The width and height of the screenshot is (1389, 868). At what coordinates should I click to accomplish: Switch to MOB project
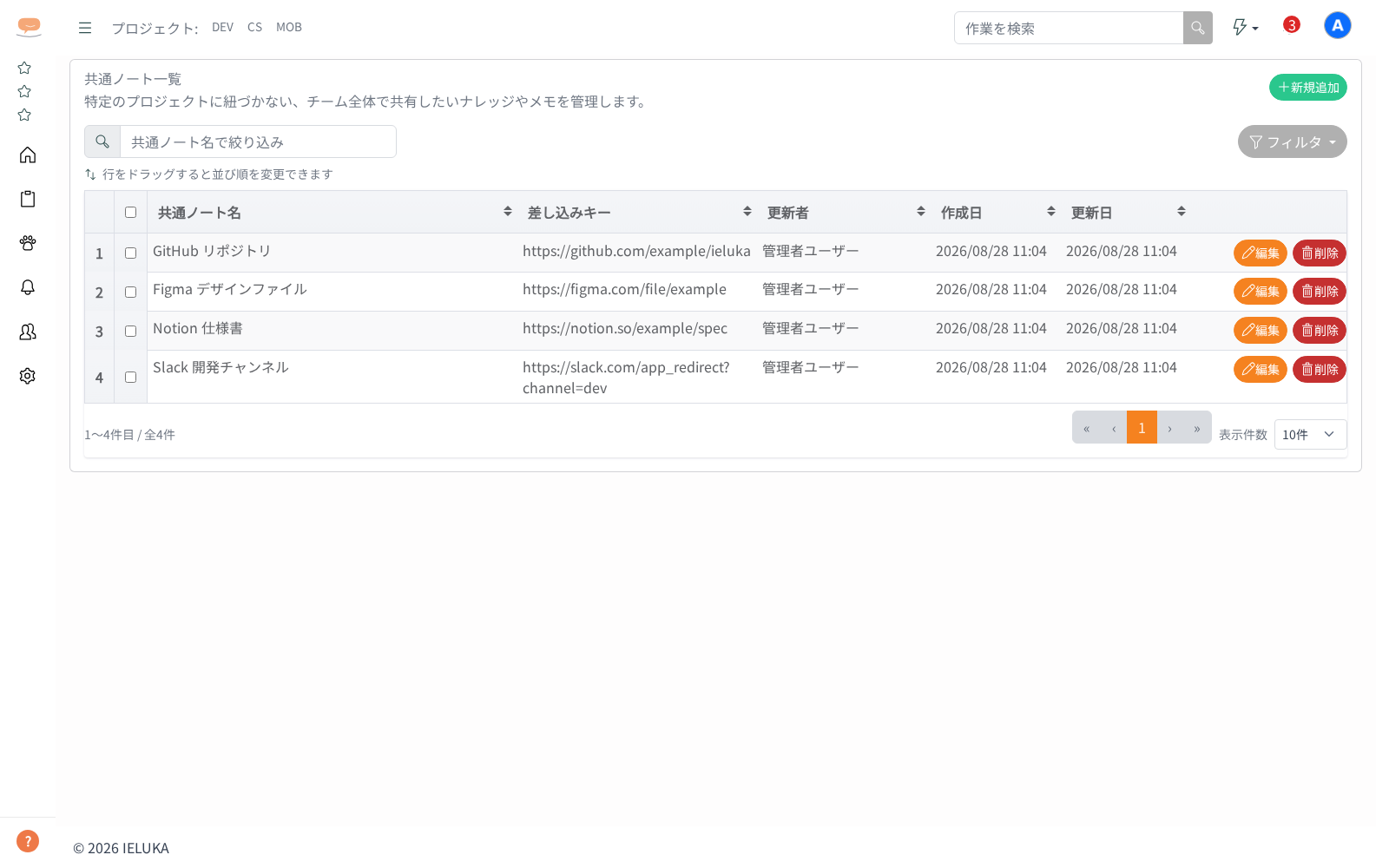289,28
